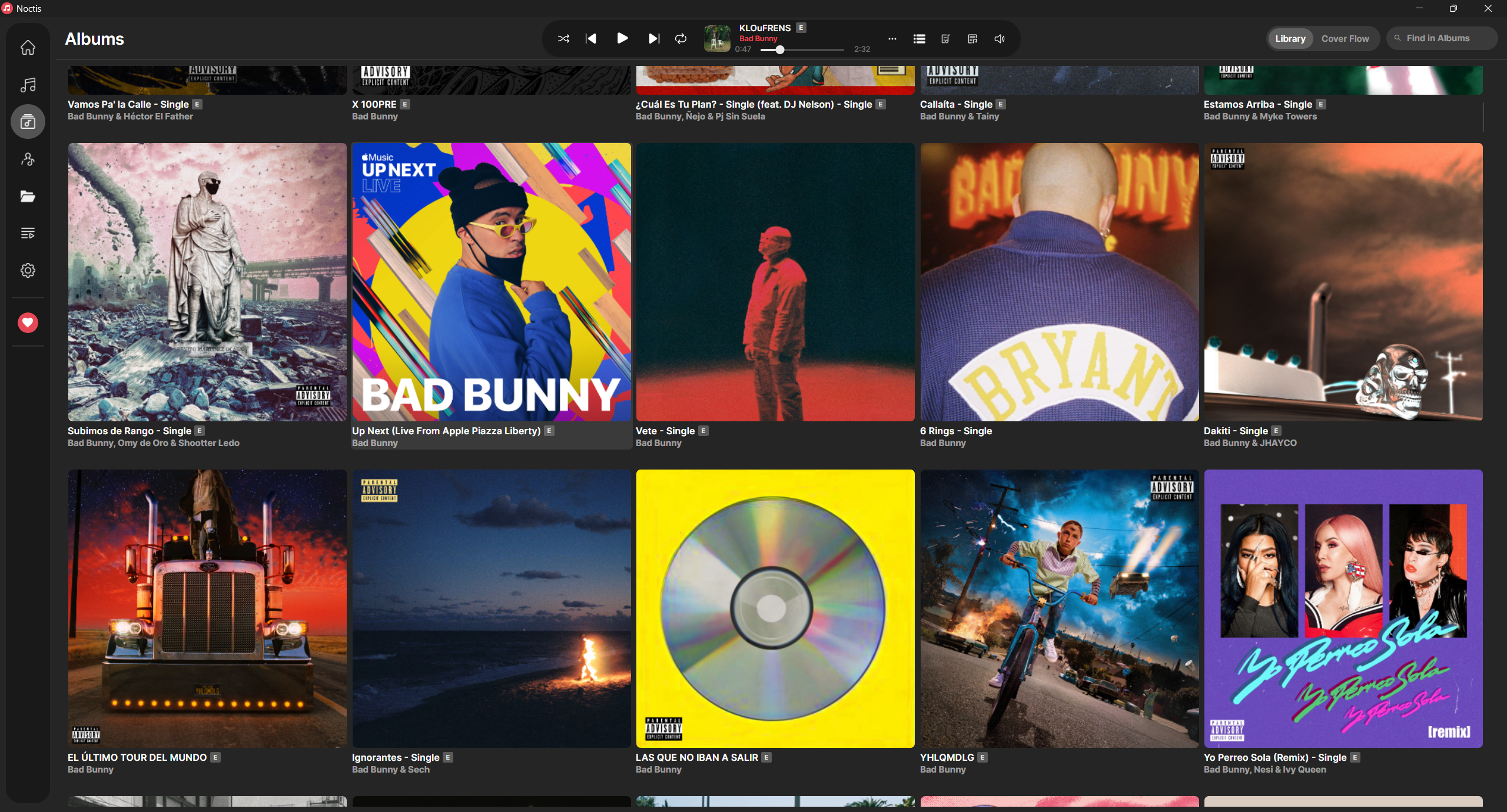Click the 'Estamos Arriba - Single' title
The height and width of the screenshot is (812, 1507).
tap(1258, 104)
